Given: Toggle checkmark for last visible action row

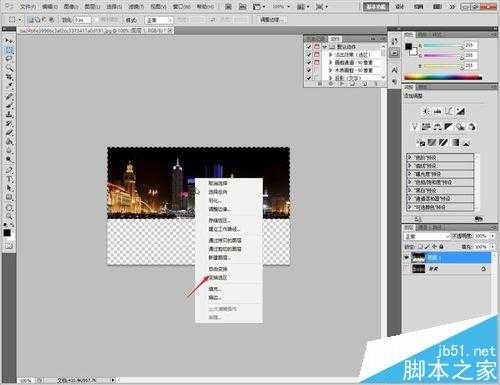Looking at the screenshot, I should tap(309, 78).
